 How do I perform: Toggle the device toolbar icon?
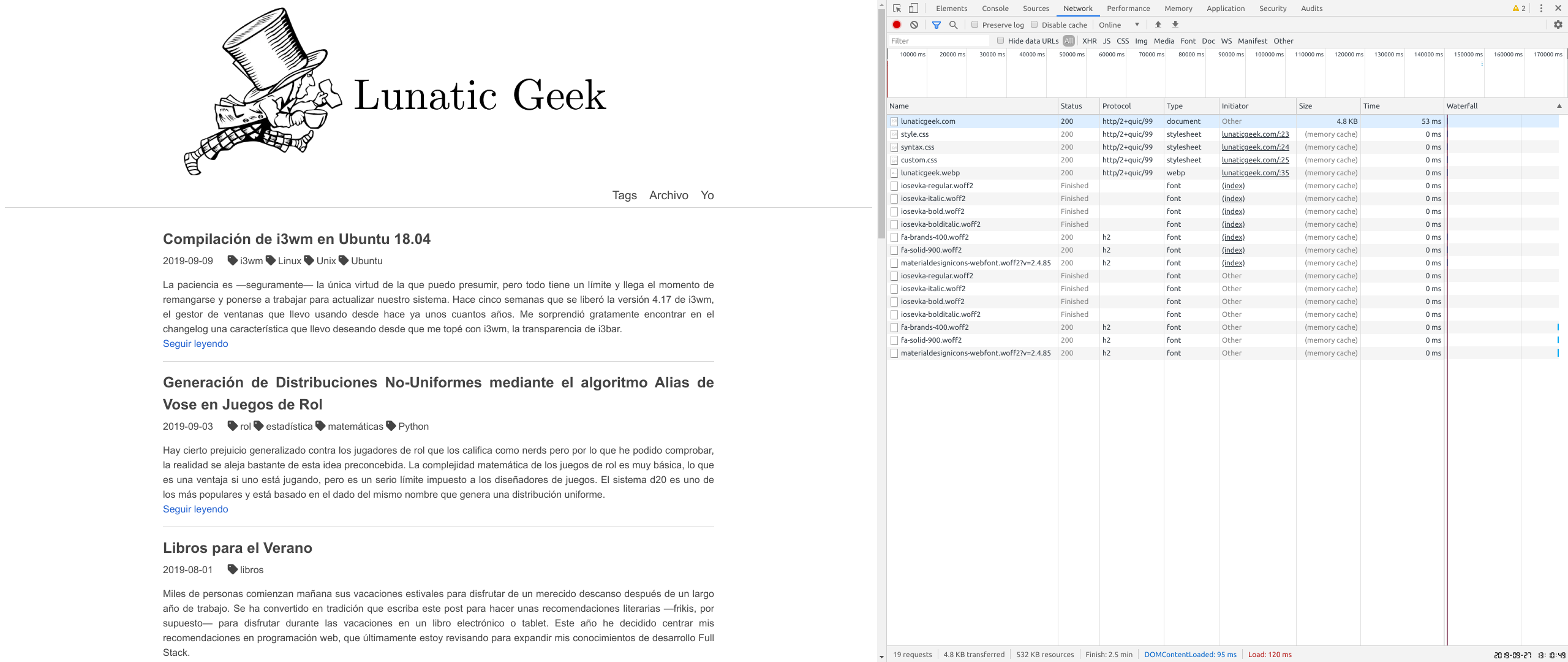coord(913,8)
